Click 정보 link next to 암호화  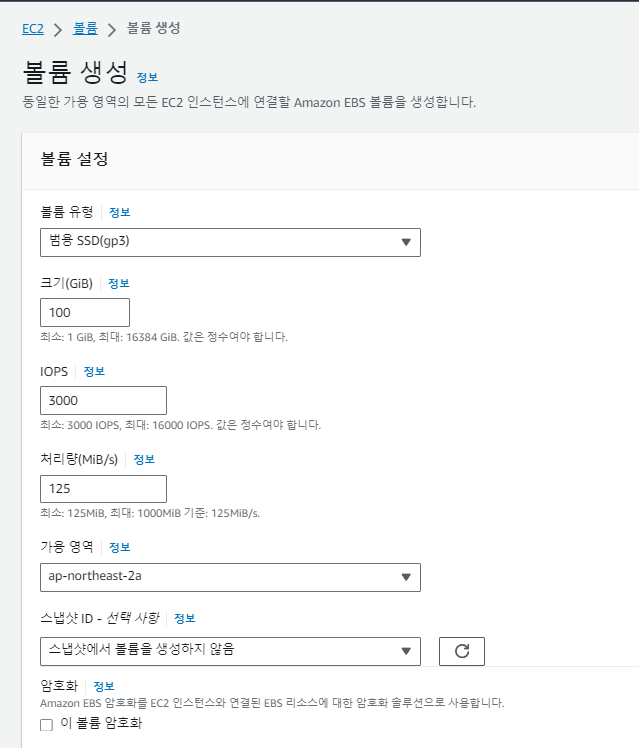[104, 686]
